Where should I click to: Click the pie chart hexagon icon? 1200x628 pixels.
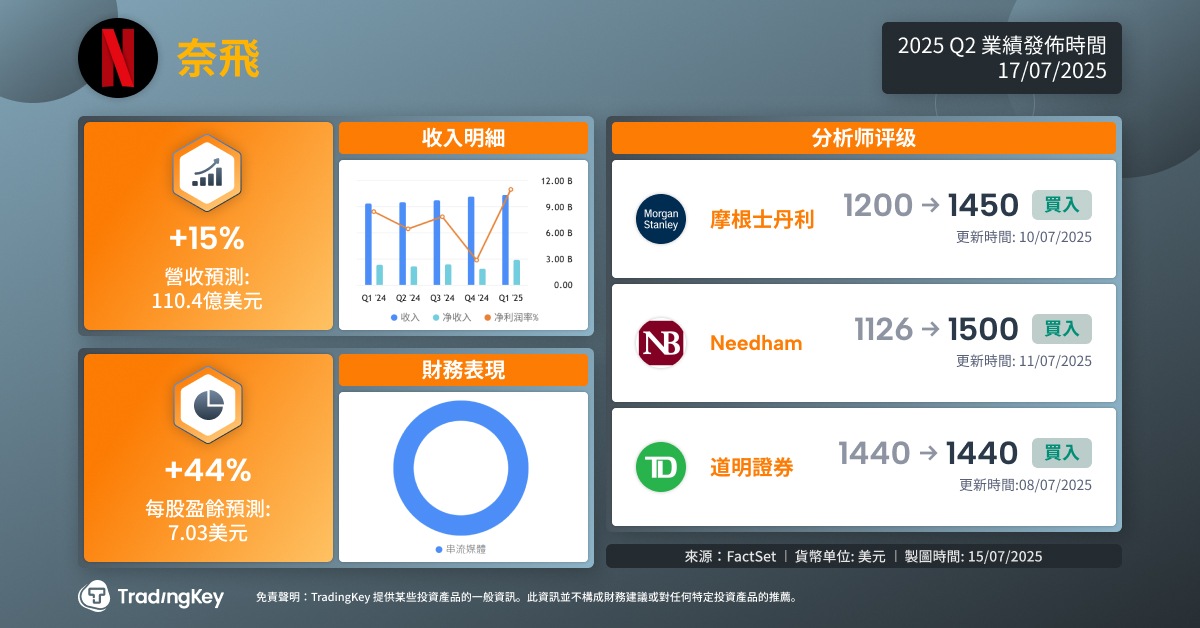pos(207,403)
